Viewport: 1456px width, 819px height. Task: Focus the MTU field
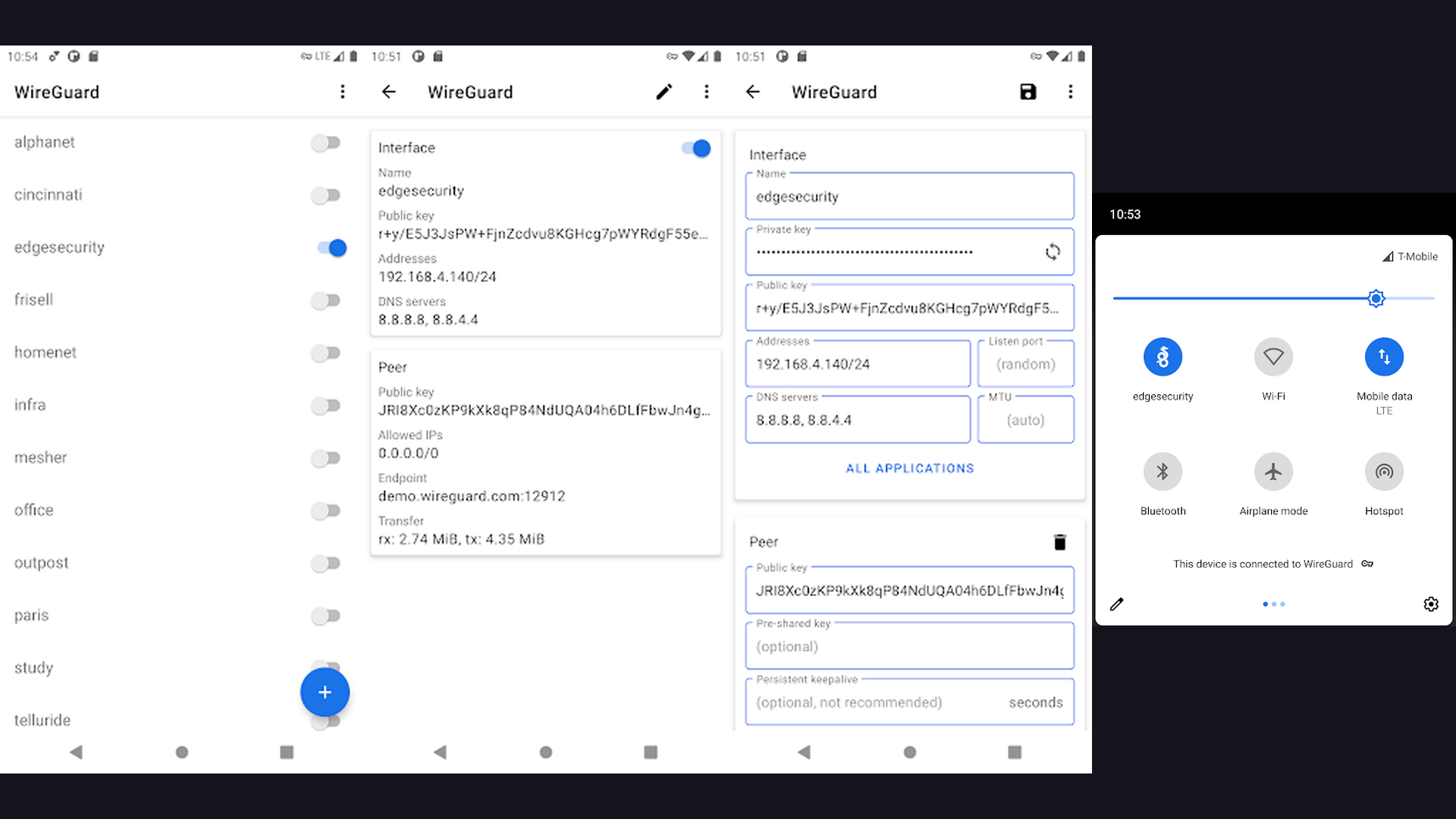(1025, 419)
